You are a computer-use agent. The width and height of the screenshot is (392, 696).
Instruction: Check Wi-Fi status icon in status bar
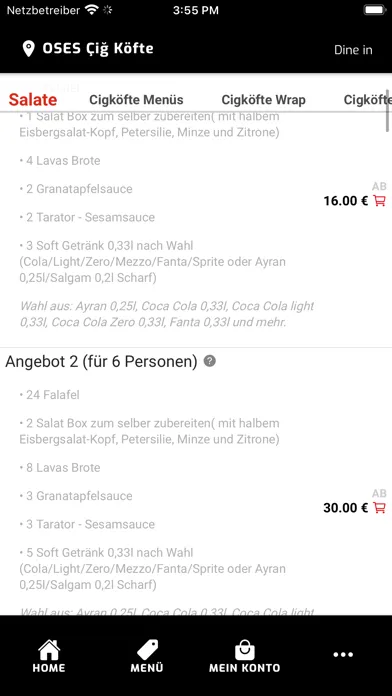[92, 10]
